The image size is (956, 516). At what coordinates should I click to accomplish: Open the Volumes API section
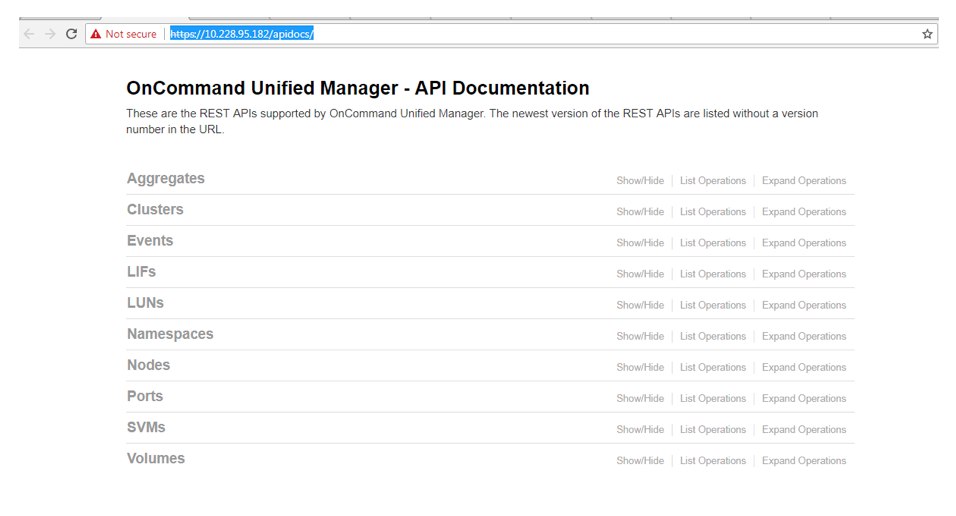(155, 459)
